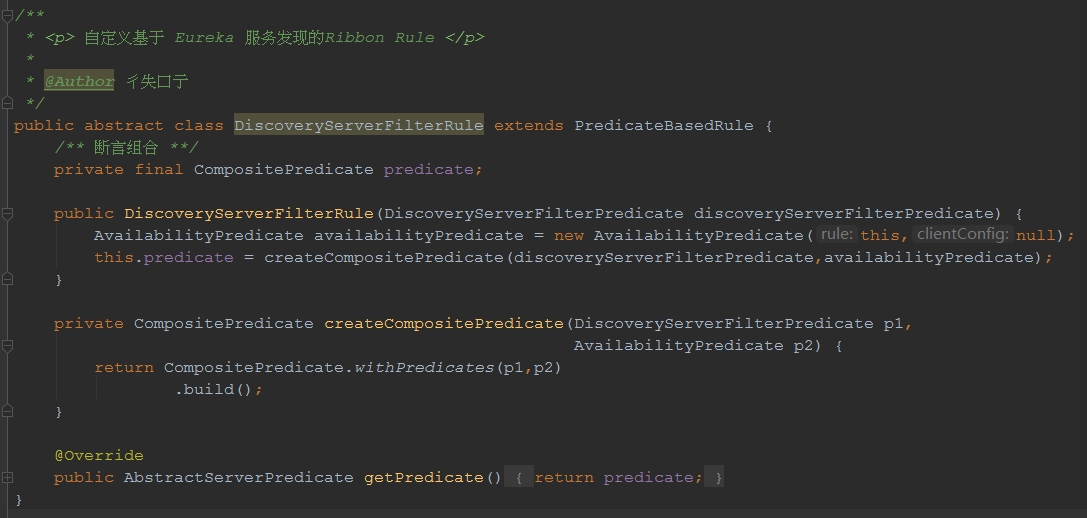This screenshot has width=1087, height=518.
Task: Click the fold end marker closing createCompositePredicate
Action: [8, 411]
